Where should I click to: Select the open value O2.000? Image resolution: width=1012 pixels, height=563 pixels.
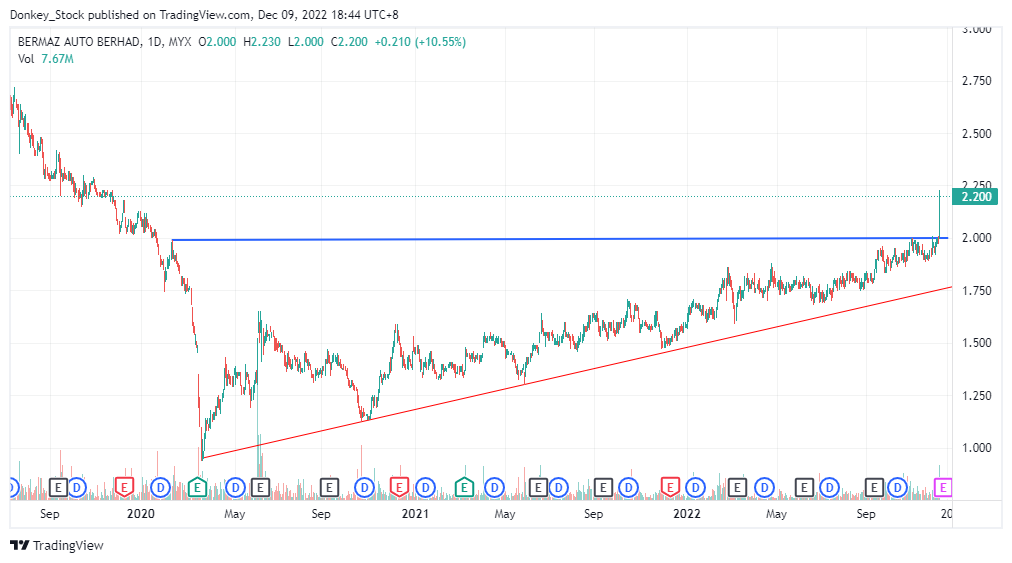click(x=218, y=42)
